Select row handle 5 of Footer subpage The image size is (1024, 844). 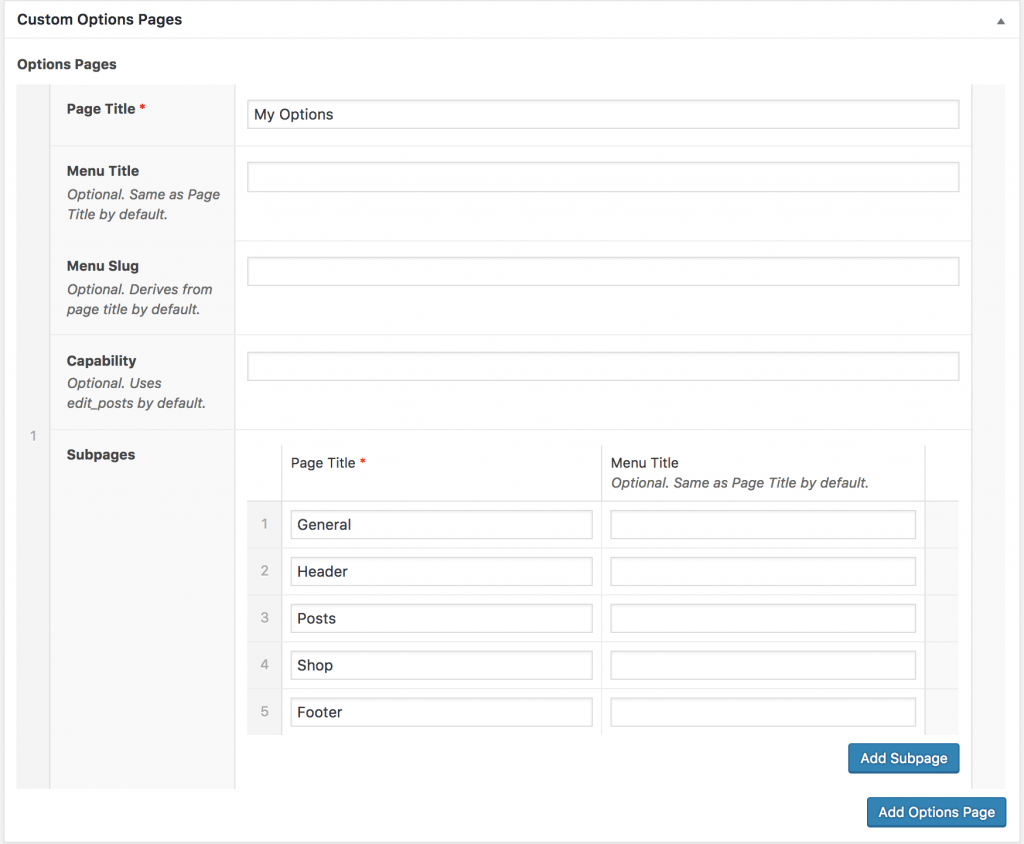click(x=264, y=711)
